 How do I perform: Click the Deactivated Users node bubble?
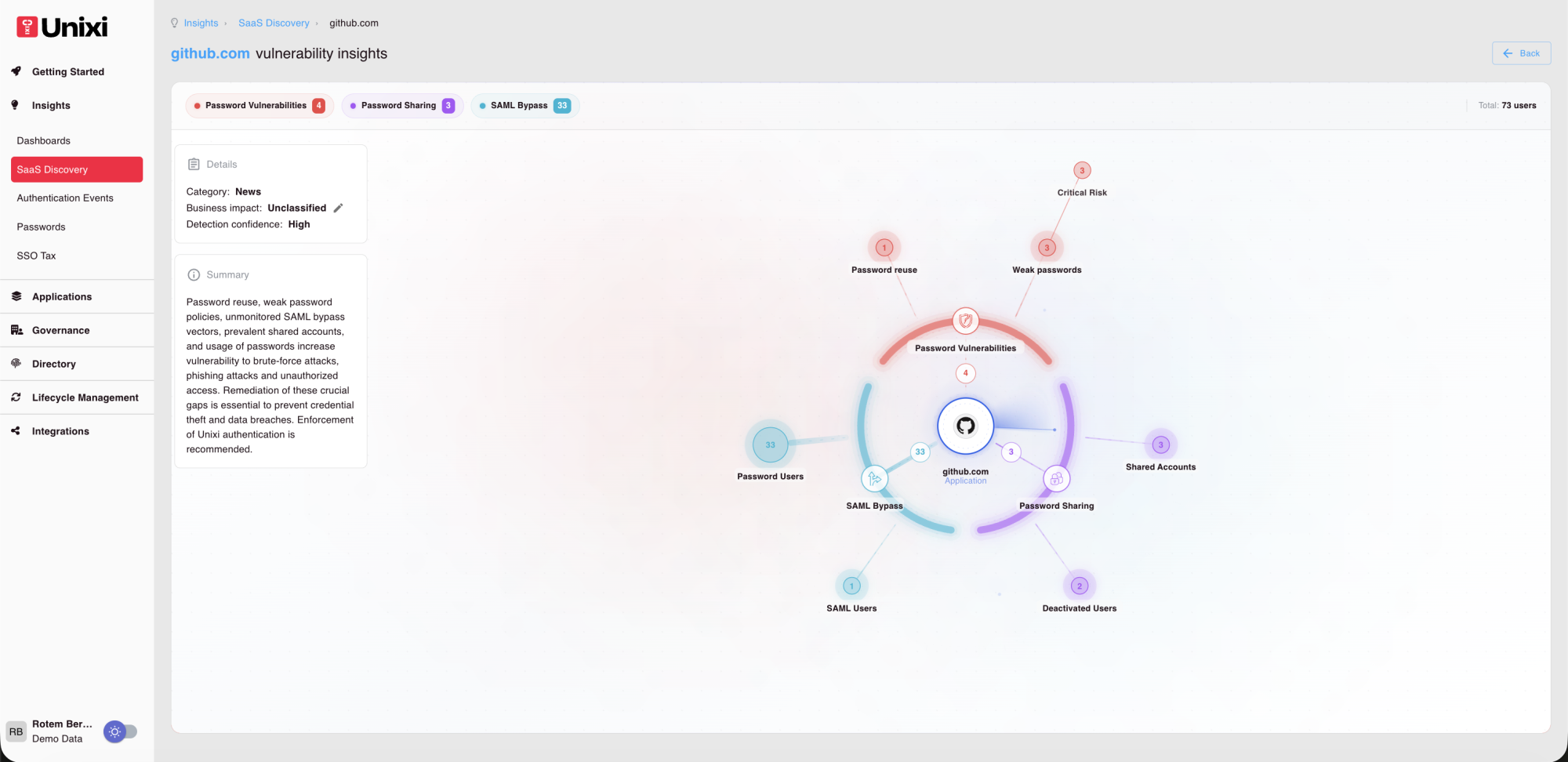[1080, 586]
